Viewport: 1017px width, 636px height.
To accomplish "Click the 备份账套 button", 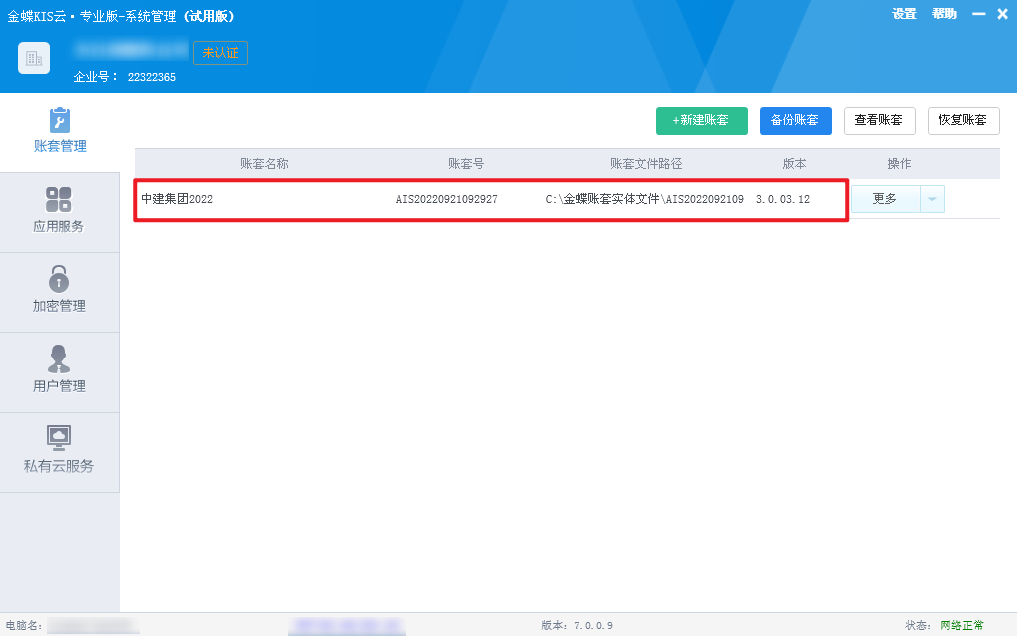I will (x=795, y=121).
